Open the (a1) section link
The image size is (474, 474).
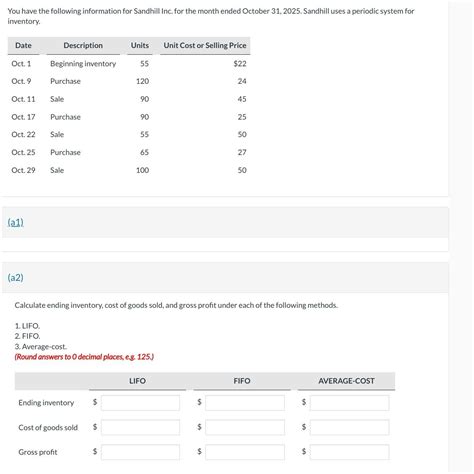(15, 223)
